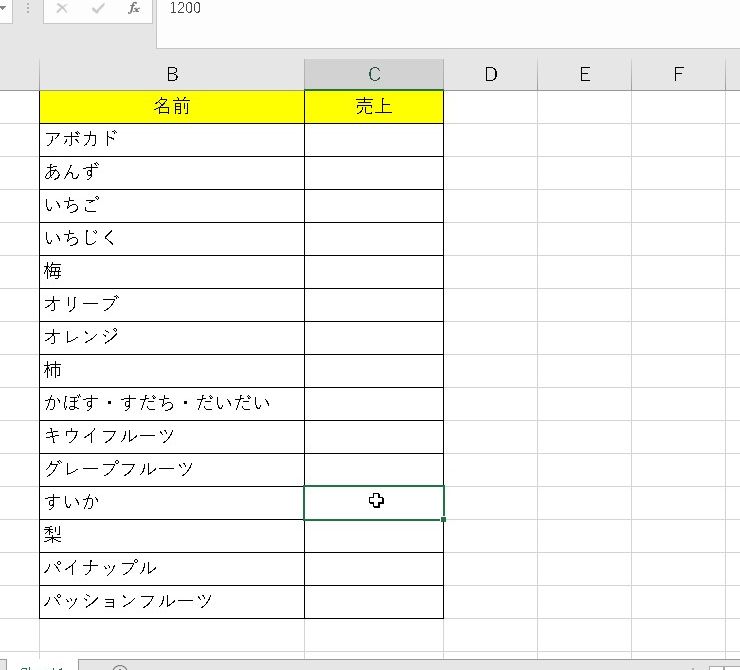Select the かぼす・すだち・だいだい cell
The width and height of the screenshot is (740, 670).
[172, 404]
